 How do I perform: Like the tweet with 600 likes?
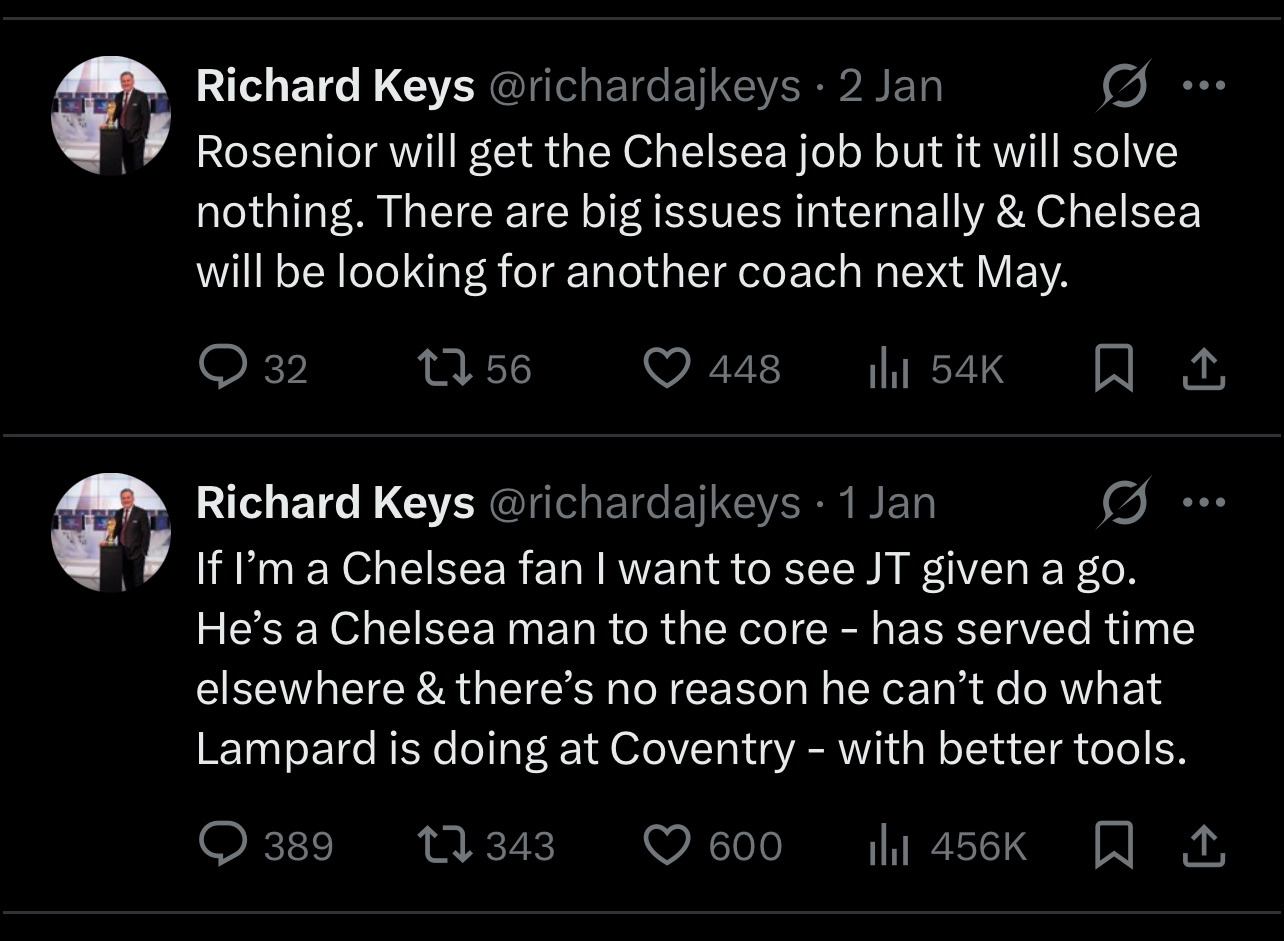664,846
